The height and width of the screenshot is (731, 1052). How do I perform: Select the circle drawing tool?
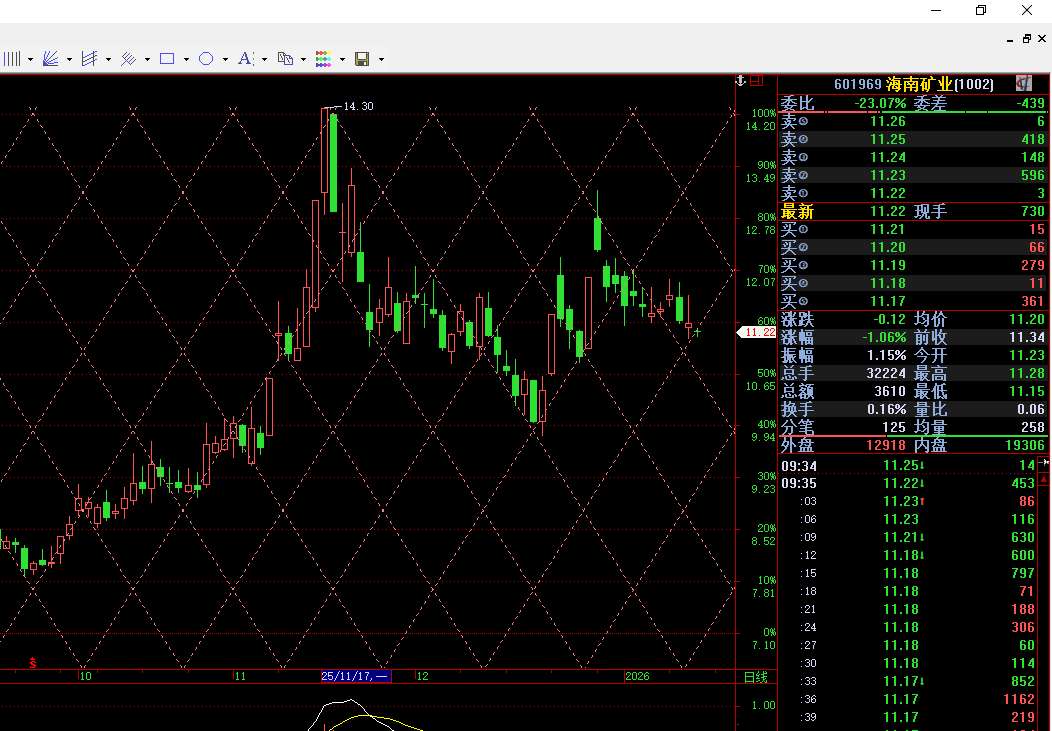tap(206, 59)
